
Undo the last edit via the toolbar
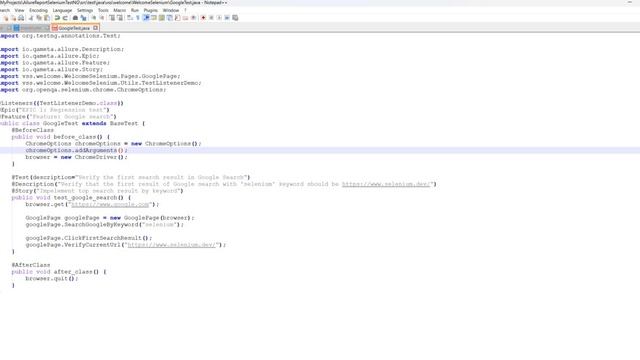pos(57,18)
